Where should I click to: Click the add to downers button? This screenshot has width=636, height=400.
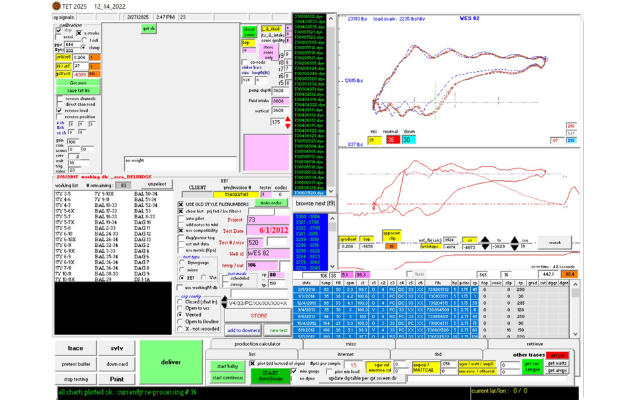pos(243,330)
